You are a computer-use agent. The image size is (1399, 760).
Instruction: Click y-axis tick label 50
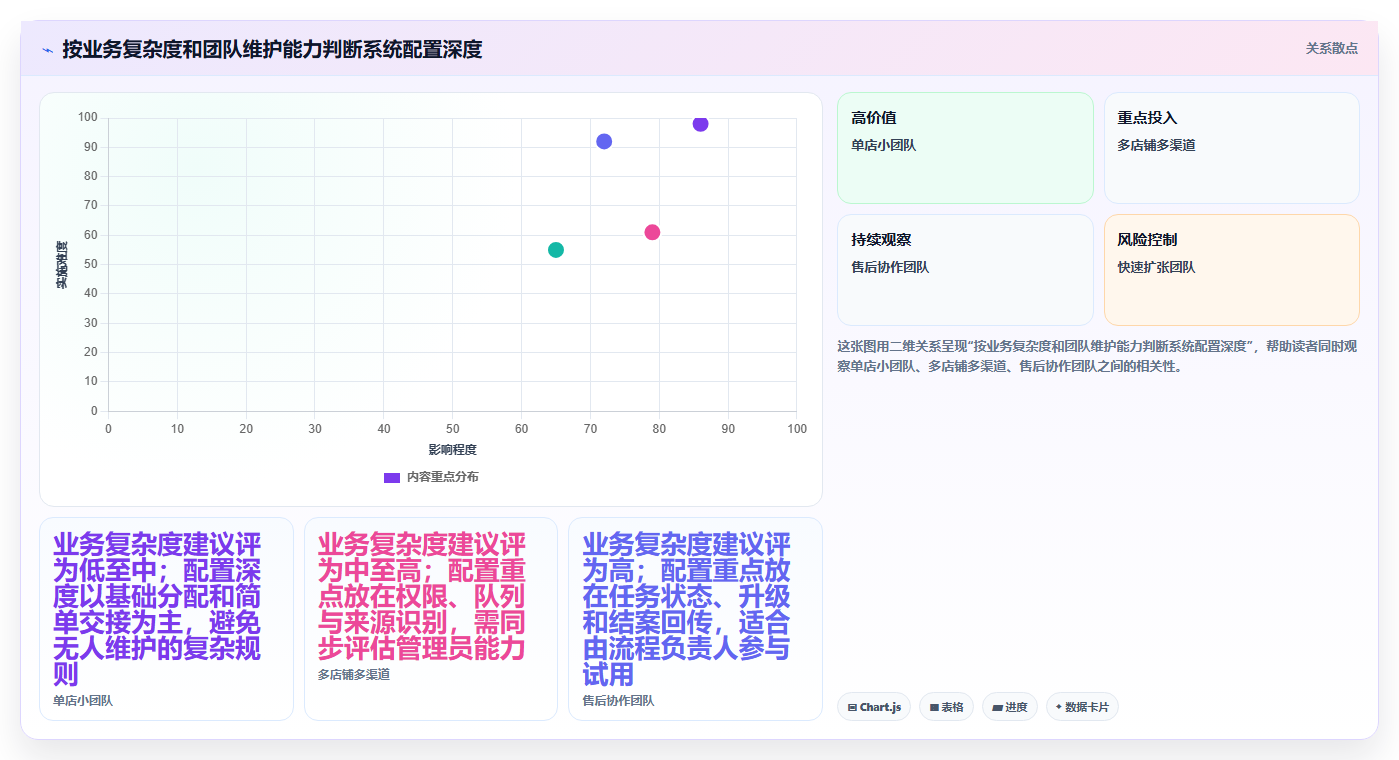coord(90,264)
